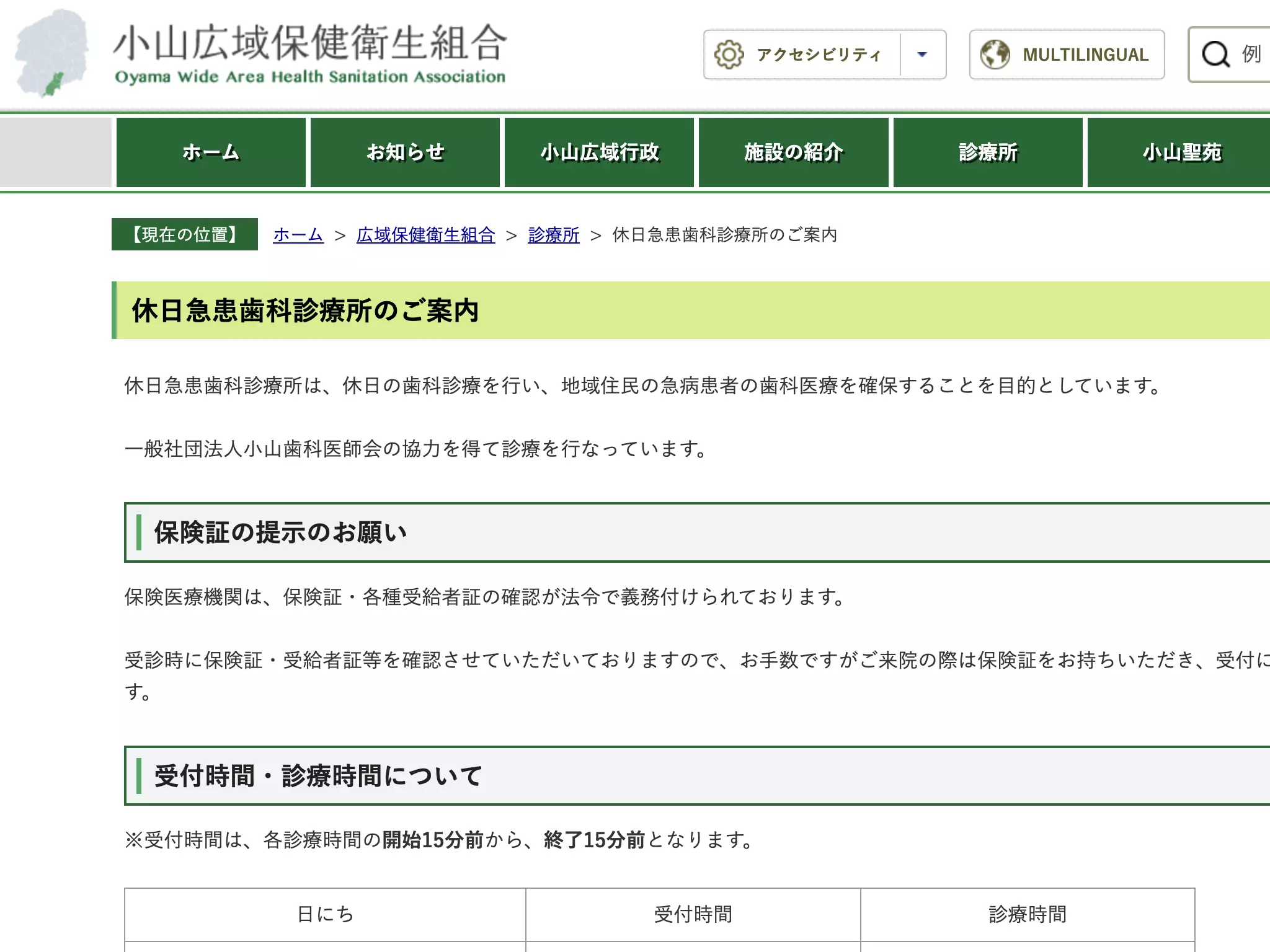Click the accessibility gear icon
The image size is (1270, 952).
(x=729, y=55)
